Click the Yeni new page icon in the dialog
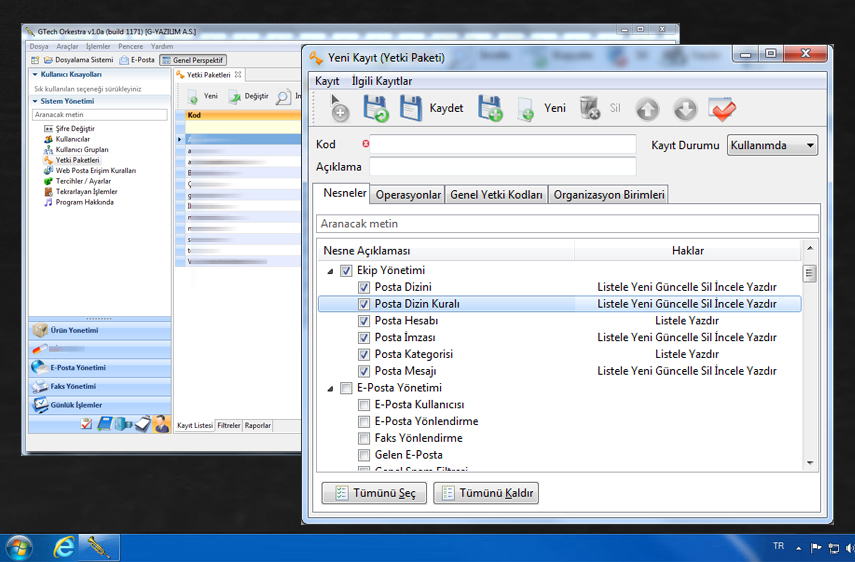Viewport: 855px width, 562px height. pos(526,108)
